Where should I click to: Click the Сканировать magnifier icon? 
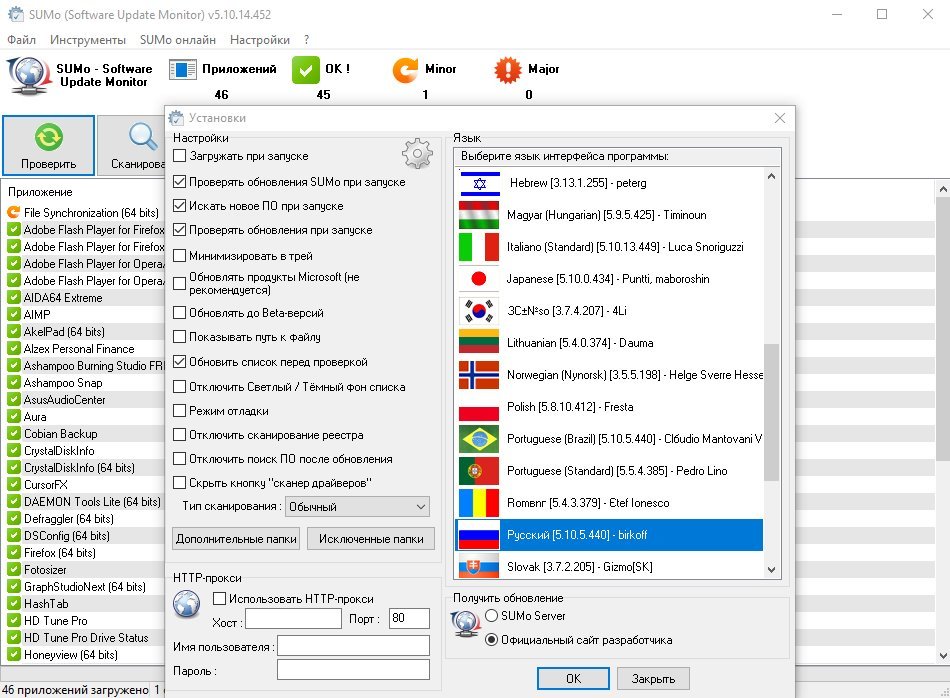pyautogui.click(x=143, y=138)
